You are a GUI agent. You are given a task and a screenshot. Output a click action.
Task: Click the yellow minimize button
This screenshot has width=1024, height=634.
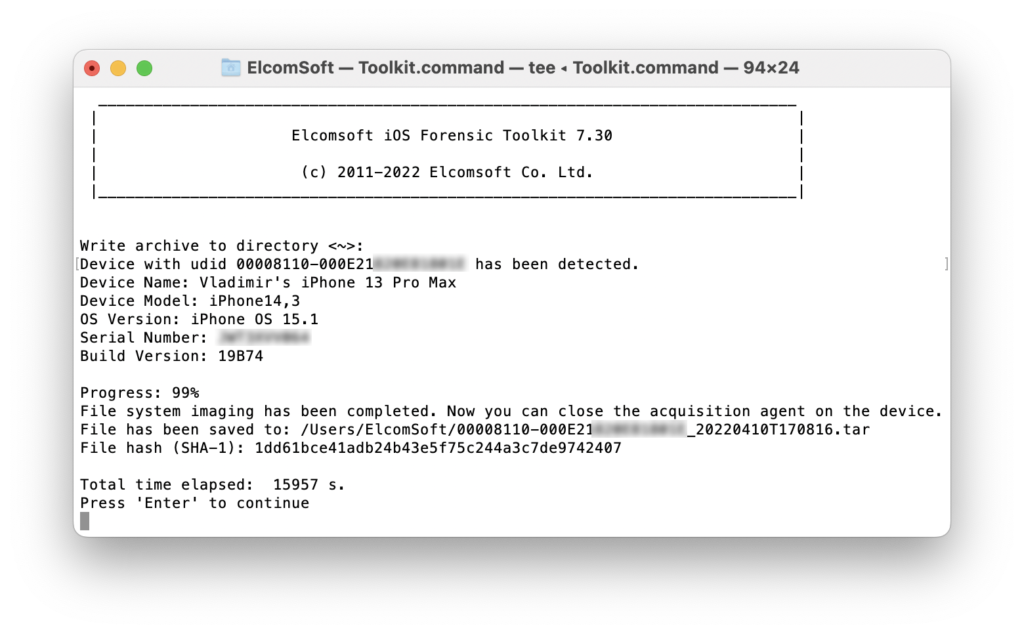click(x=118, y=67)
